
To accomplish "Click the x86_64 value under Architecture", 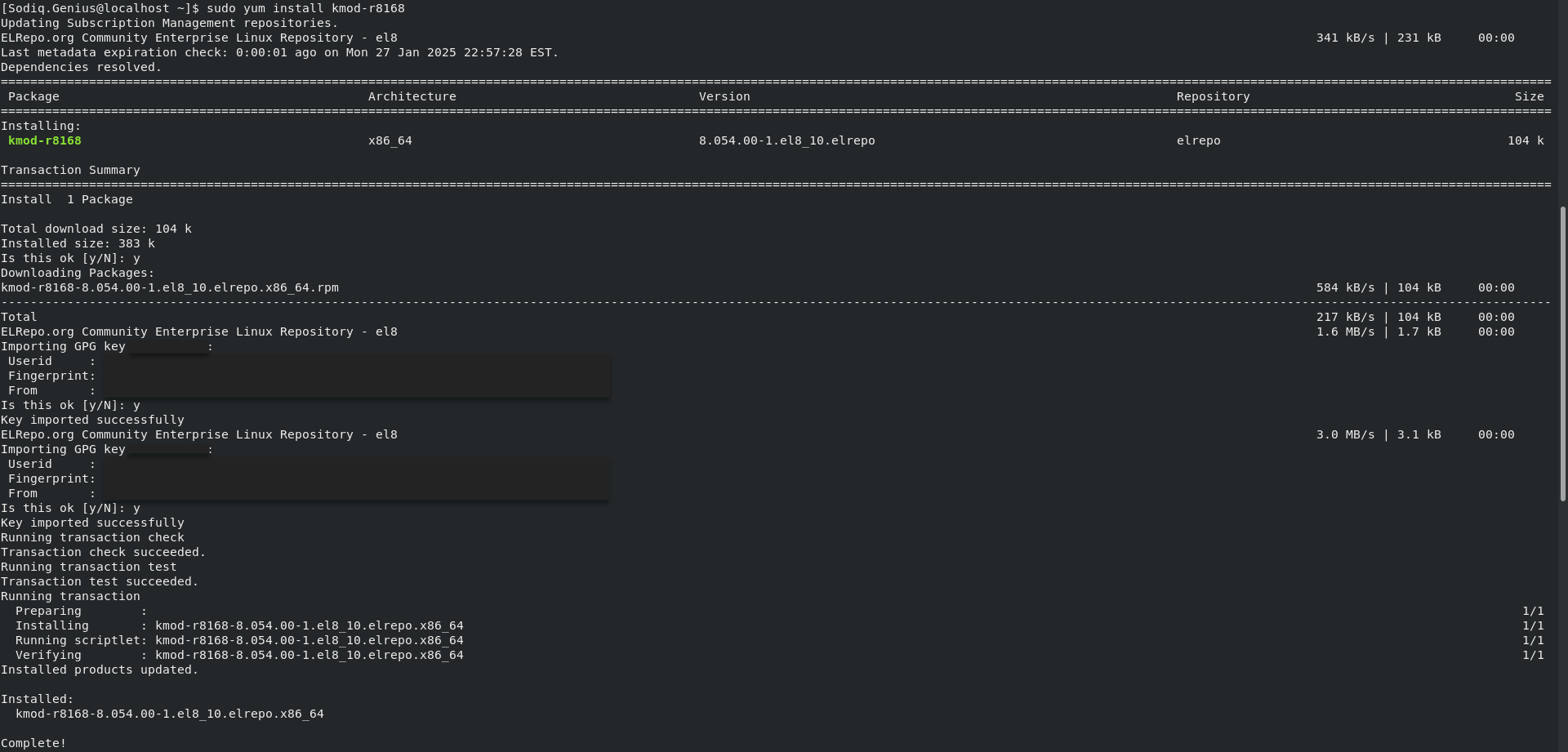I will pyautogui.click(x=390, y=140).
